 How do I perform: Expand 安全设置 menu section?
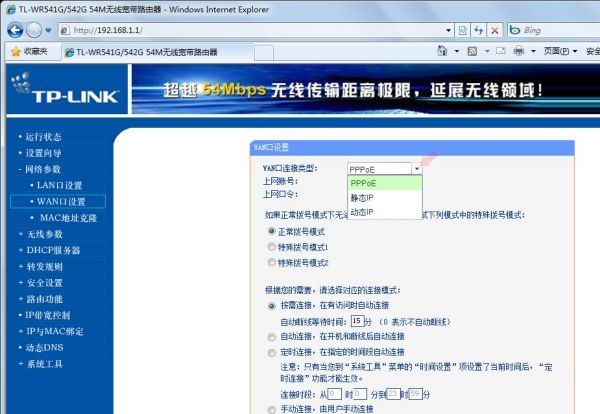point(44,283)
